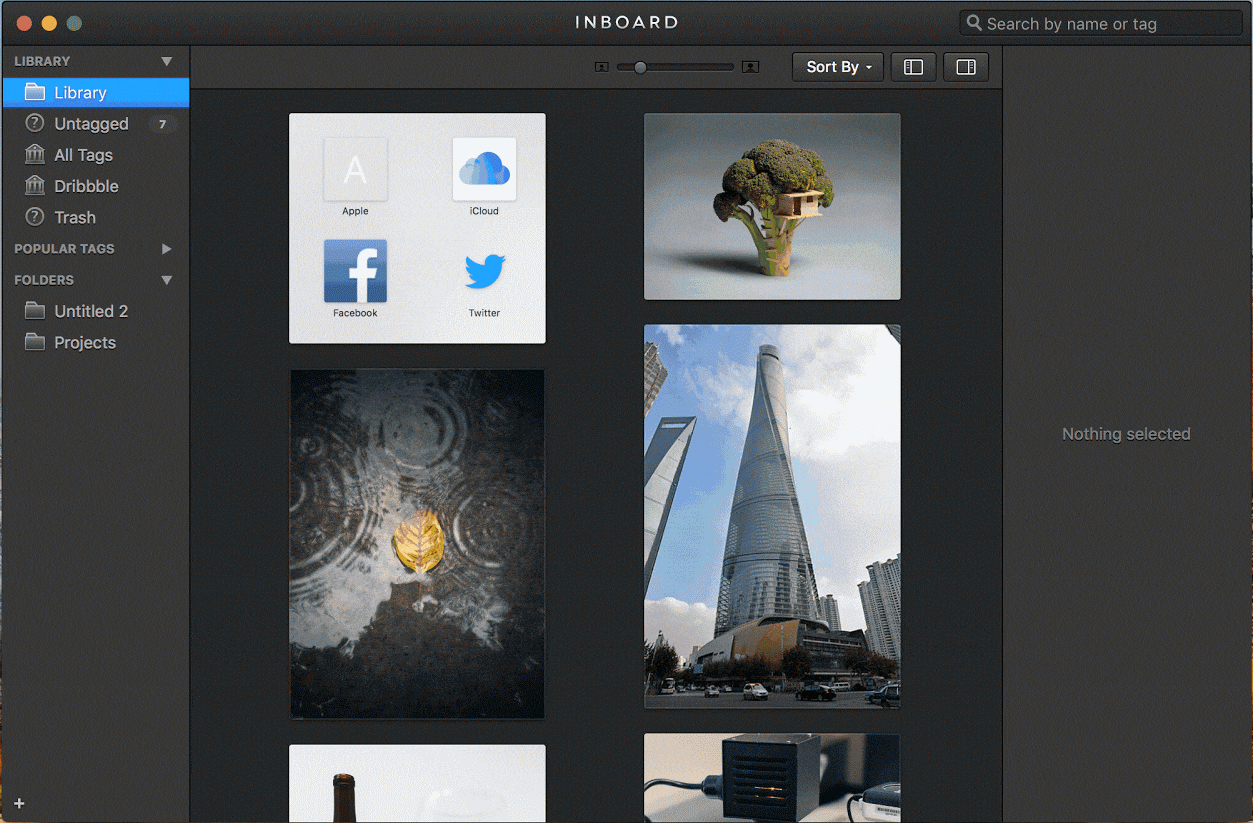Click the POPULAR TAGS header label
This screenshot has height=823, width=1253.
click(x=64, y=248)
